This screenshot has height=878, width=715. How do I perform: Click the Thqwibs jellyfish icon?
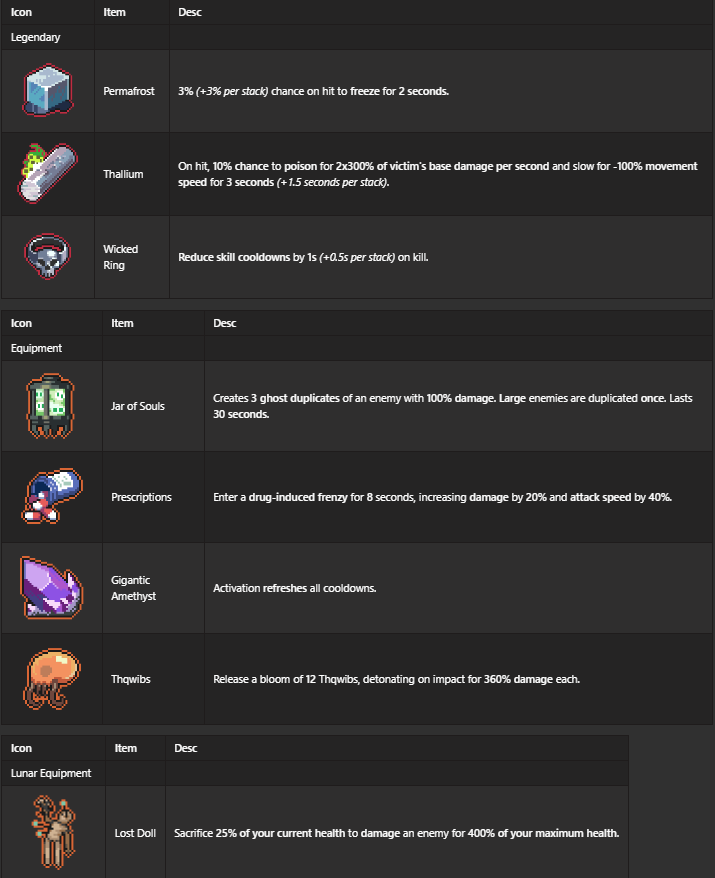[x=48, y=679]
